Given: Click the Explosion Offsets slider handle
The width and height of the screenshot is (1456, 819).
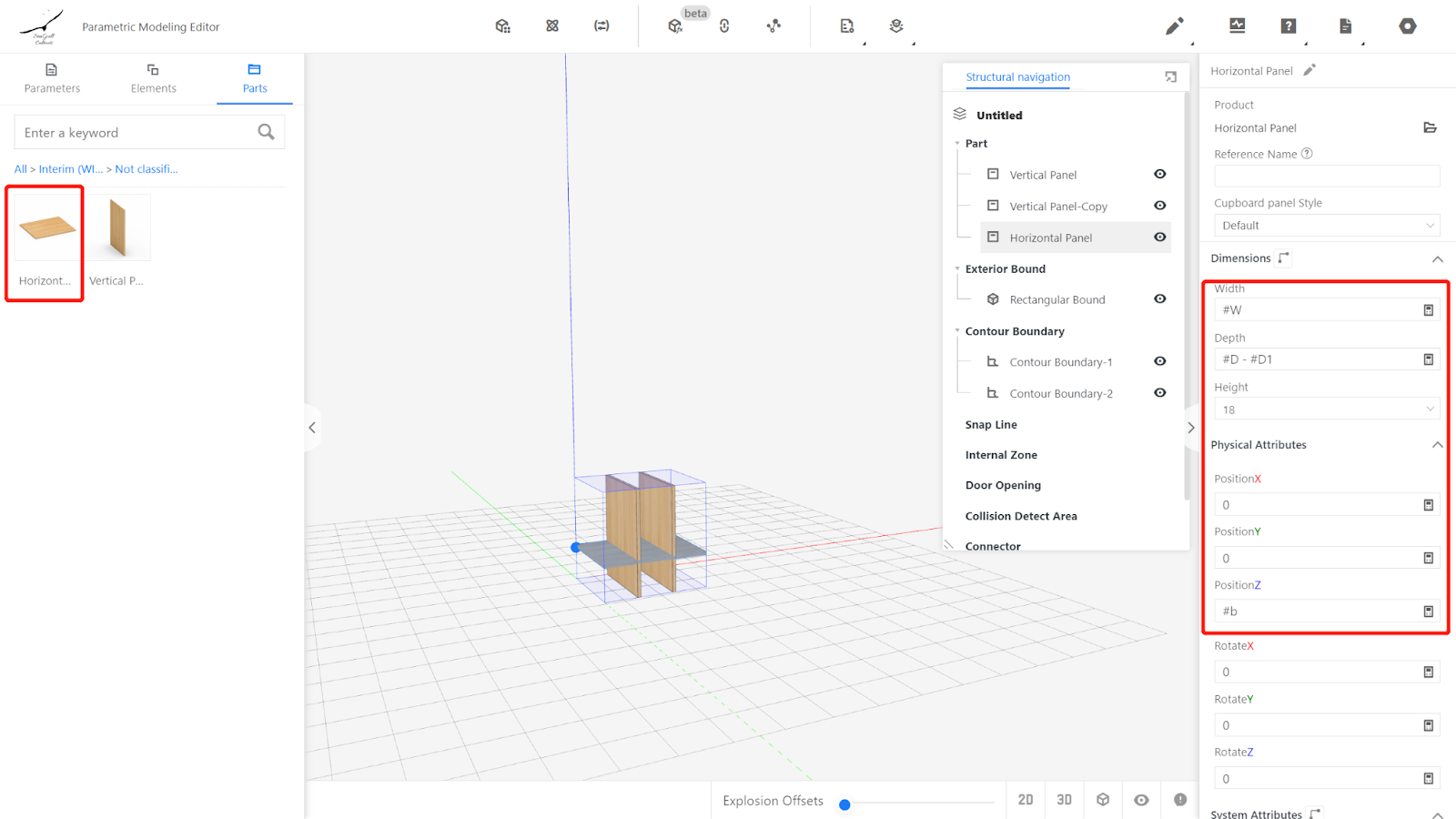Looking at the screenshot, I should pos(844,804).
